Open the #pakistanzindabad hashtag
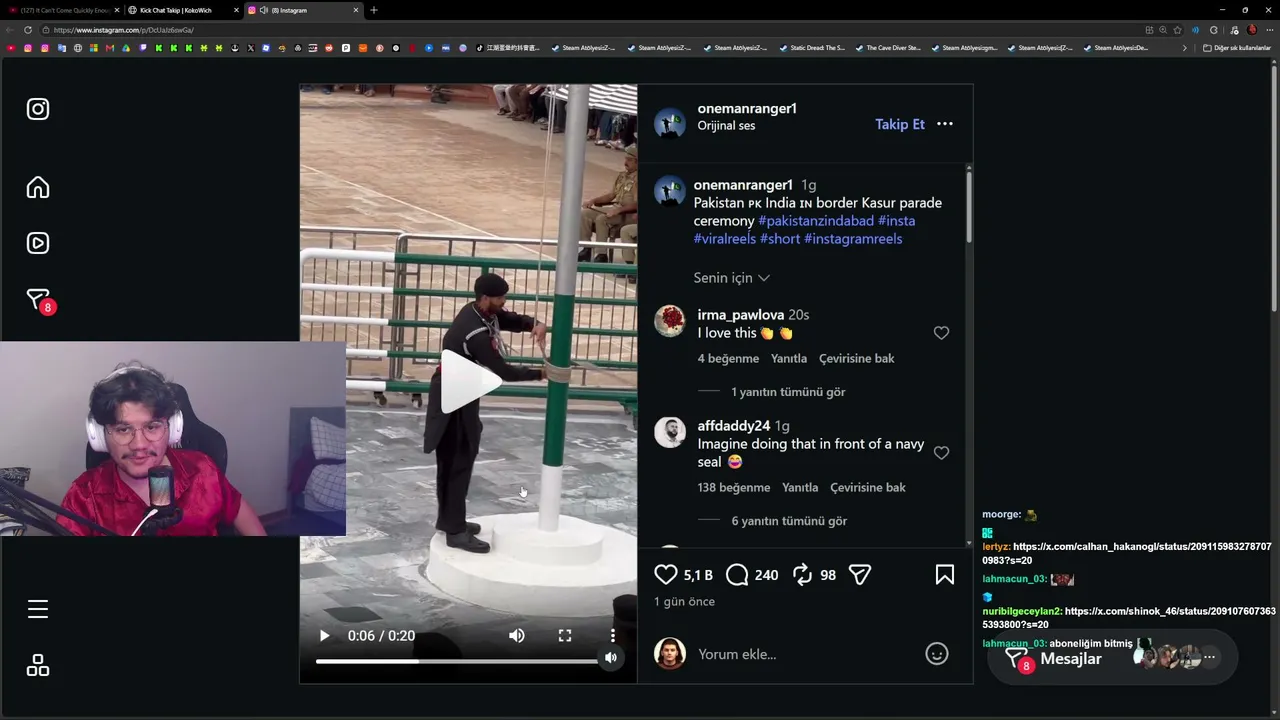This screenshot has height=720, width=1280. (x=816, y=220)
